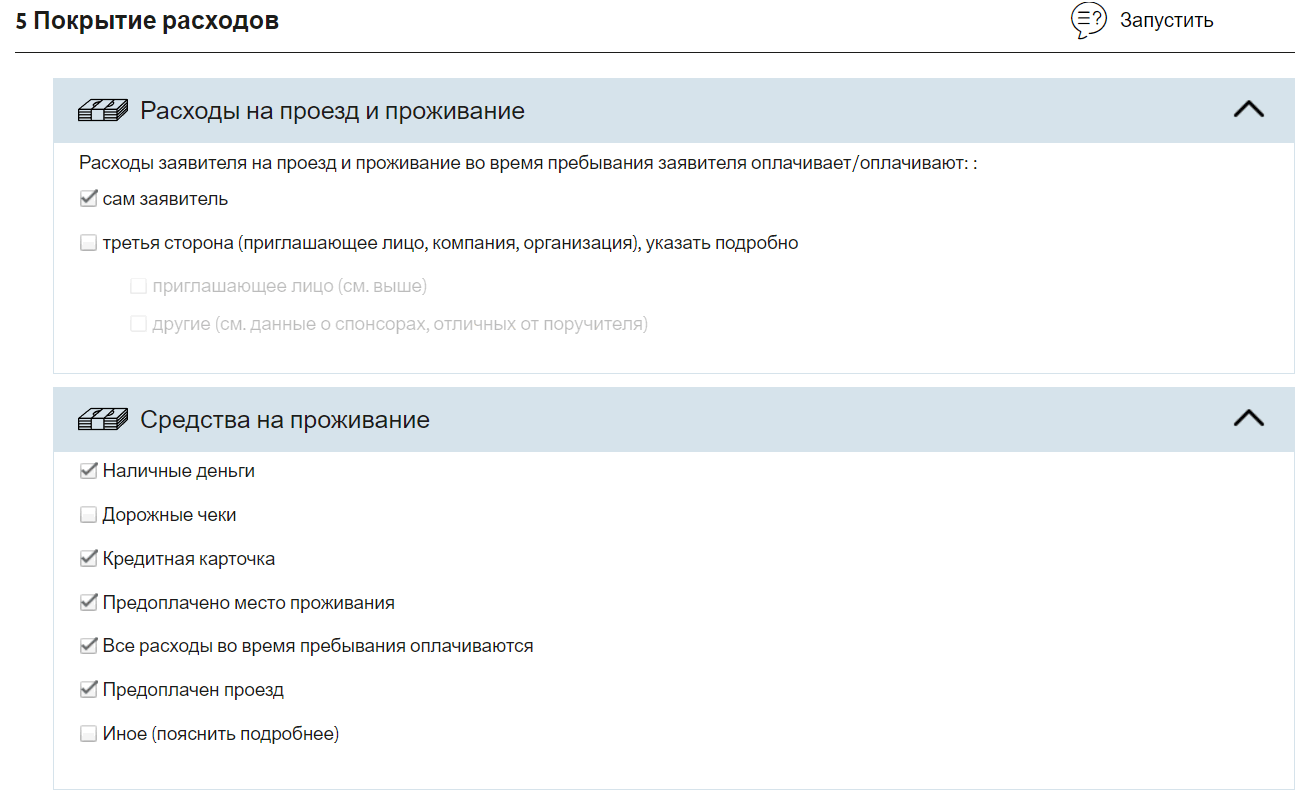Collapse the Расходы на проезд и проживание section

click(x=1249, y=110)
